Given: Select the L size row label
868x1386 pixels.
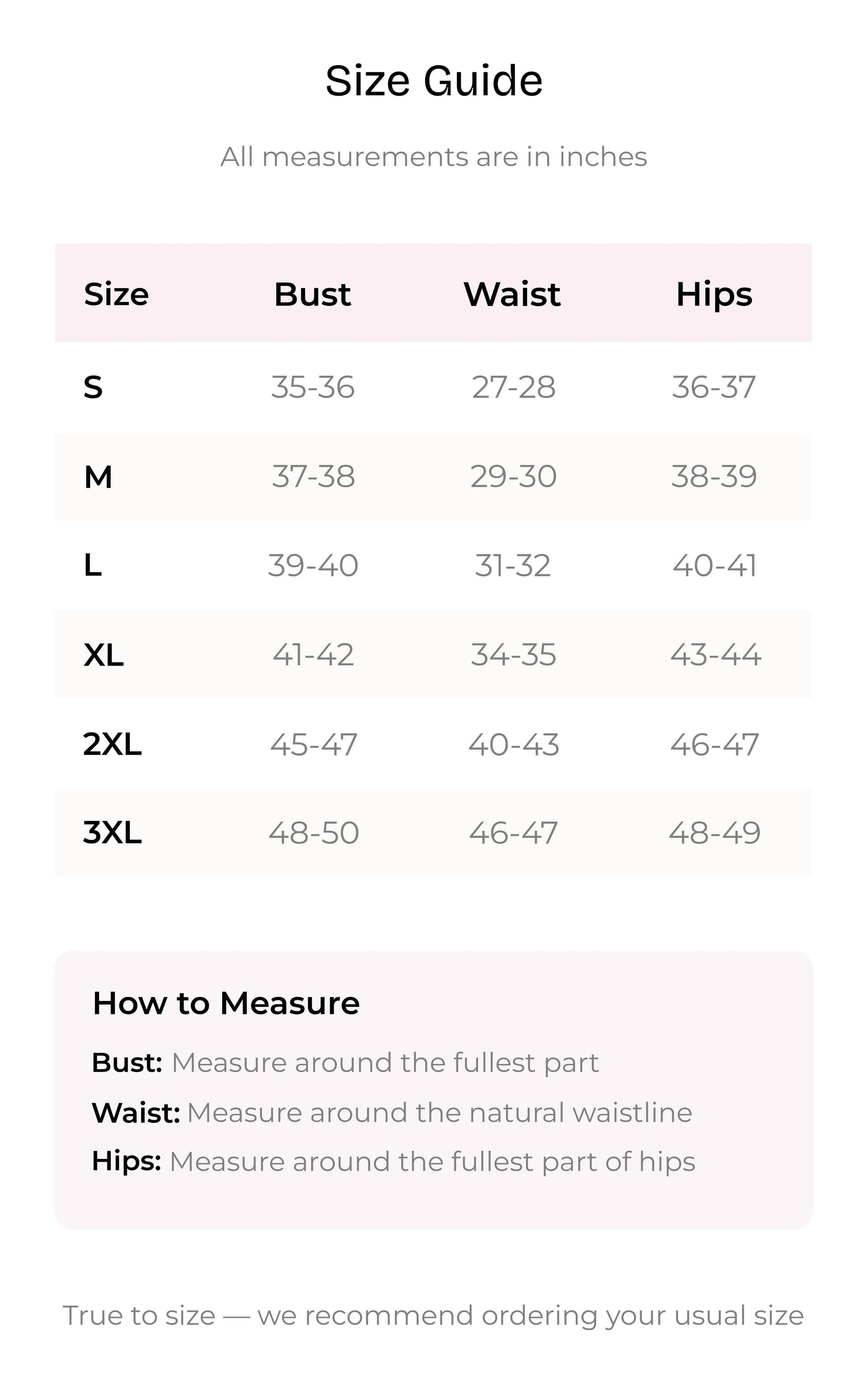Looking at the screenshot, I should click(x=93, y=566).
